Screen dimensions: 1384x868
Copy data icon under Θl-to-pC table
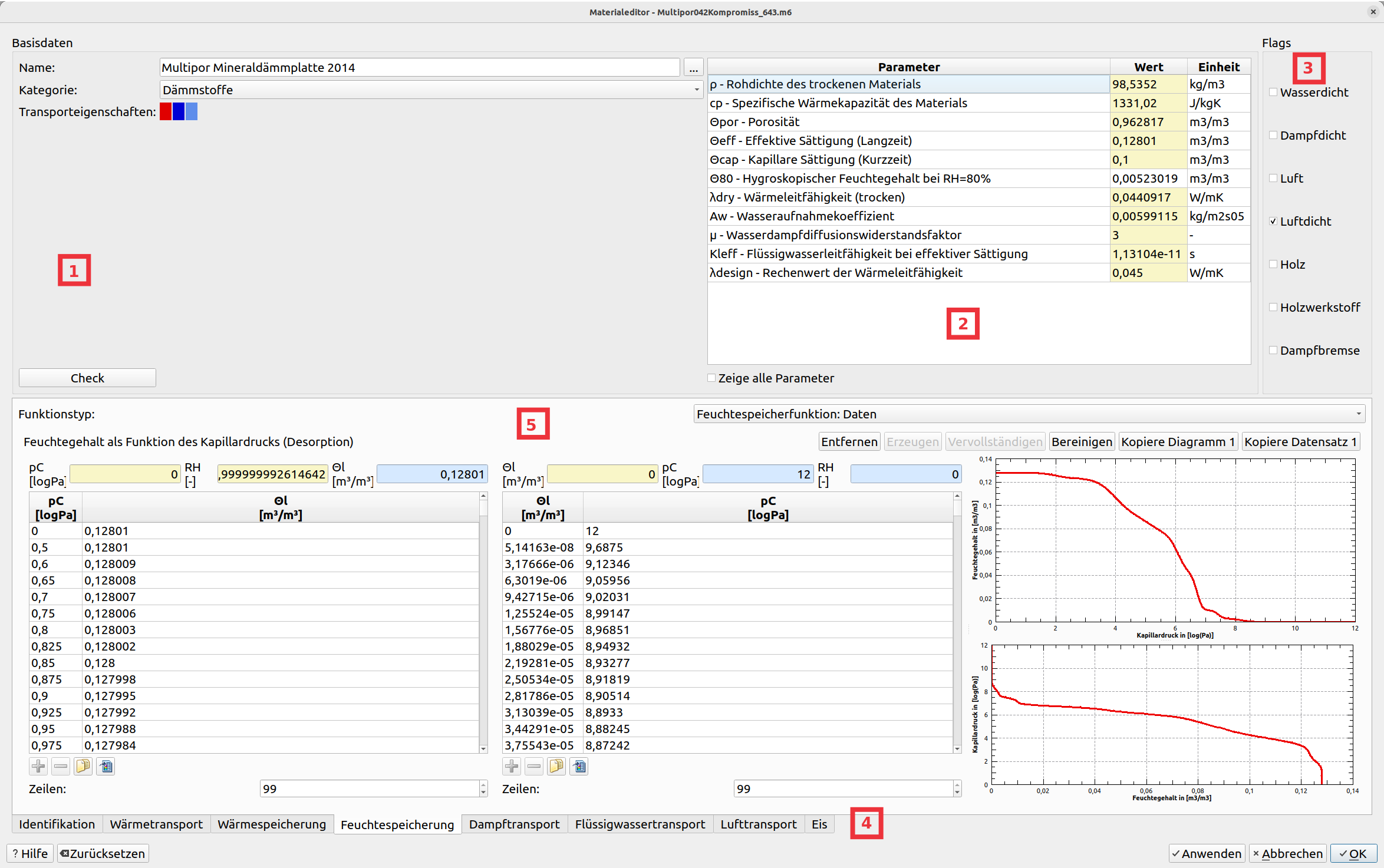(556, 766)
